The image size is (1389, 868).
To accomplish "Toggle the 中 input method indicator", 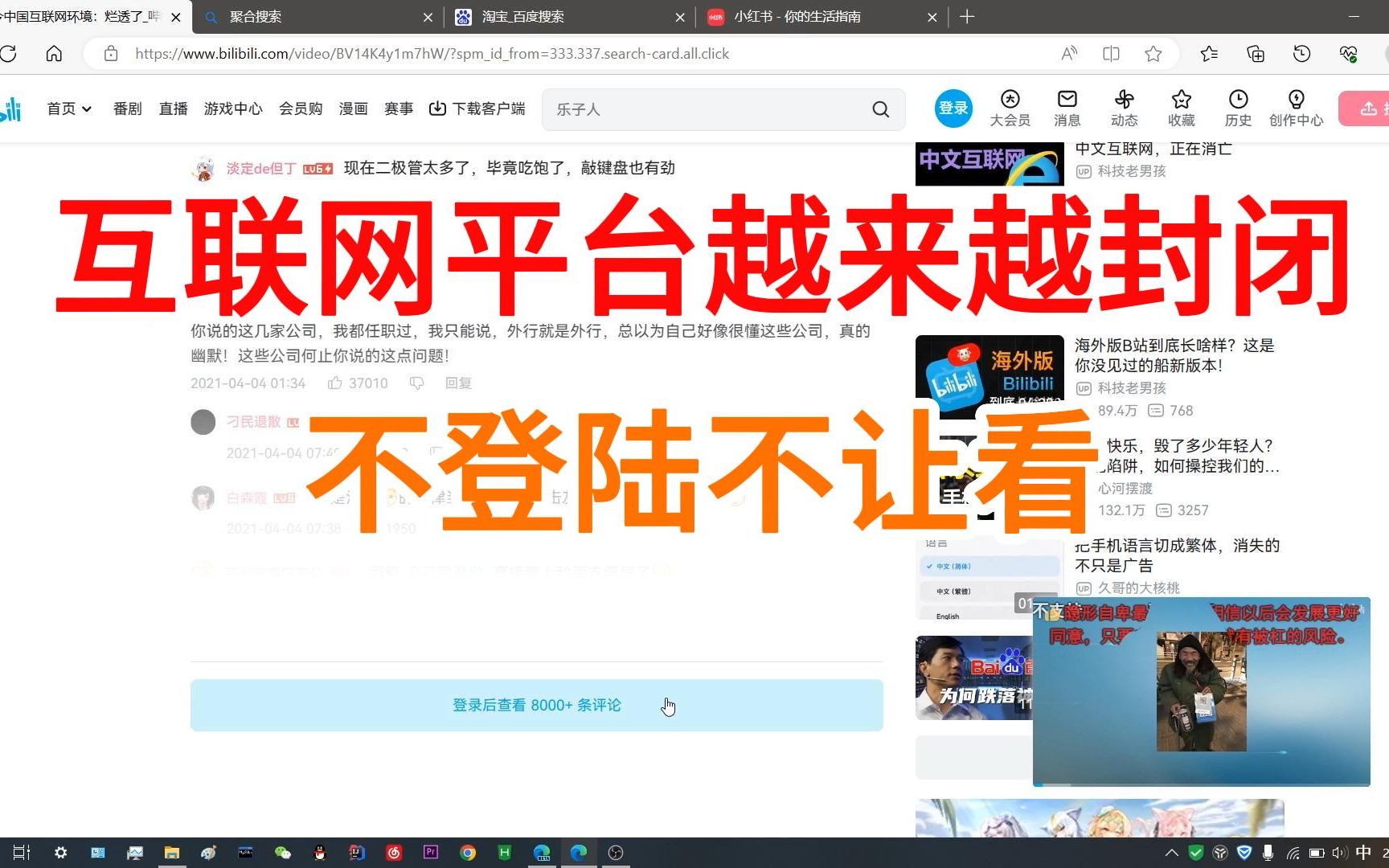I will [x=1363, y=853].
